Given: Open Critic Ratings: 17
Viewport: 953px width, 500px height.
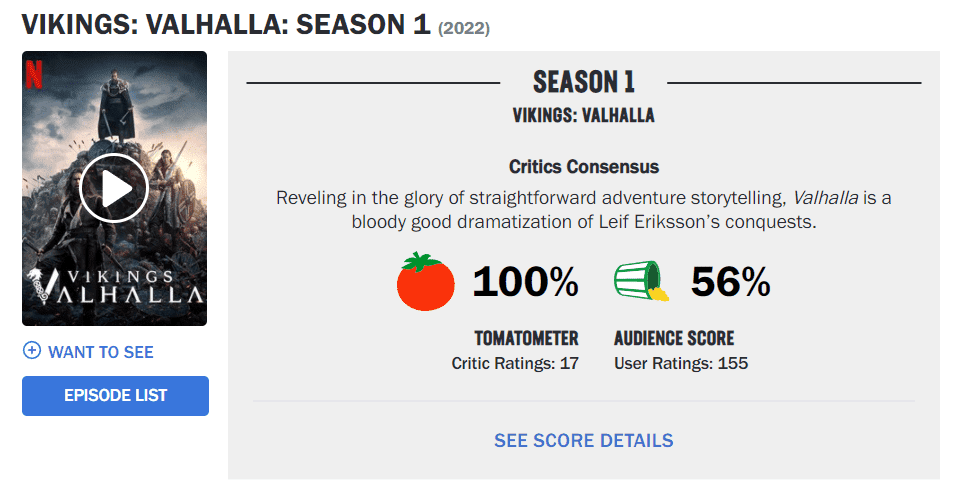Looking at the screenshot, I should [x=515, y=363].
